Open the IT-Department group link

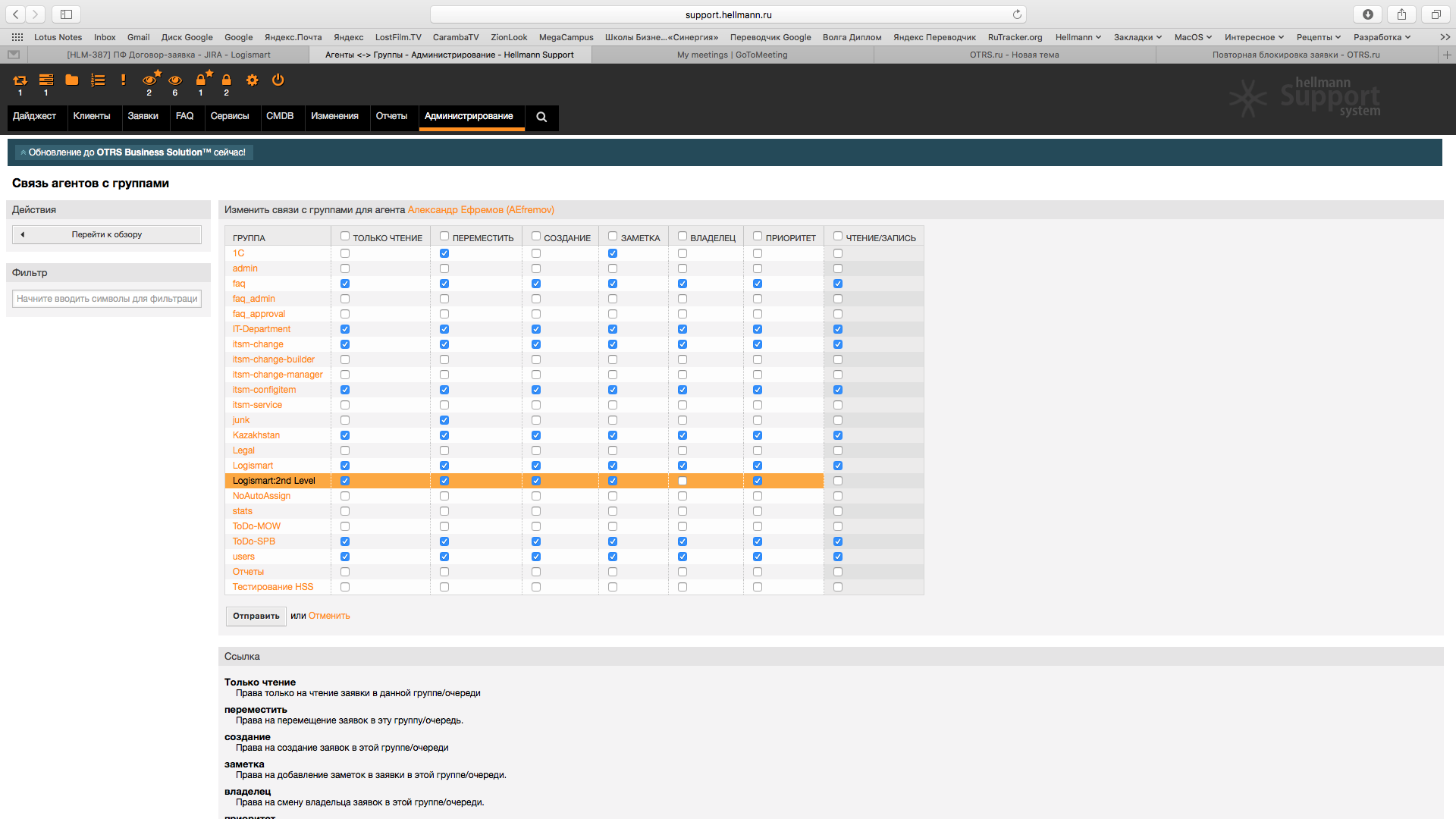pyautogui.click(x=262, y=329)
